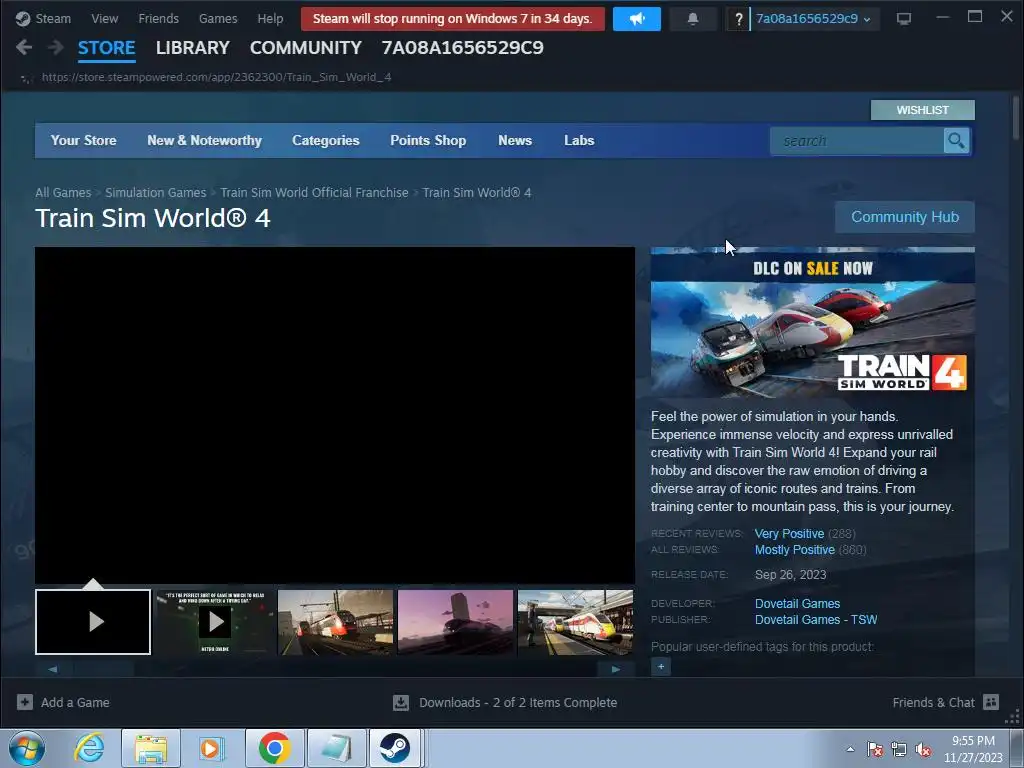Click the muted volume tray icon

923,749
